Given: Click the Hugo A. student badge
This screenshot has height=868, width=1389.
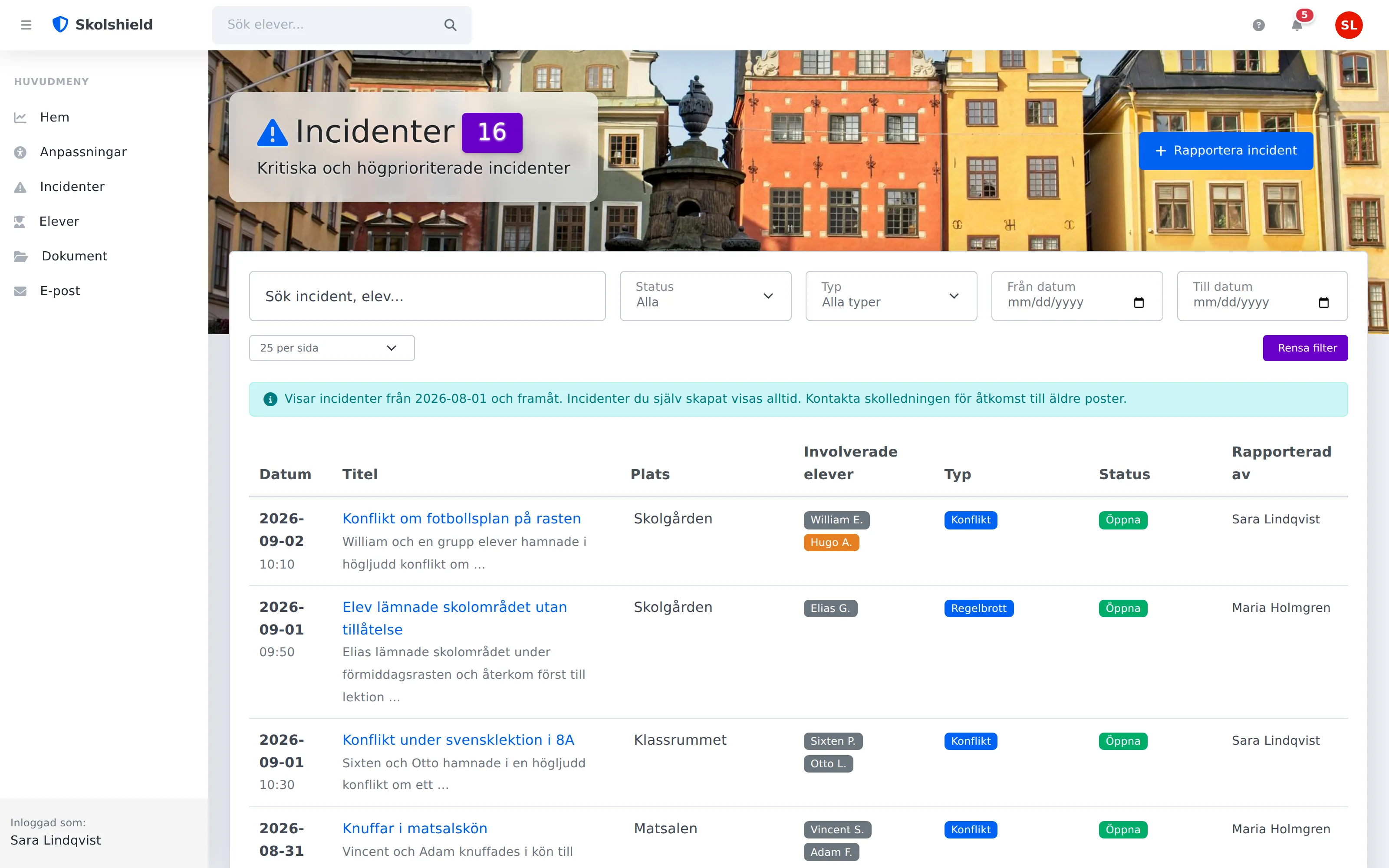Looking at the screenshot, I should (831, 542).
